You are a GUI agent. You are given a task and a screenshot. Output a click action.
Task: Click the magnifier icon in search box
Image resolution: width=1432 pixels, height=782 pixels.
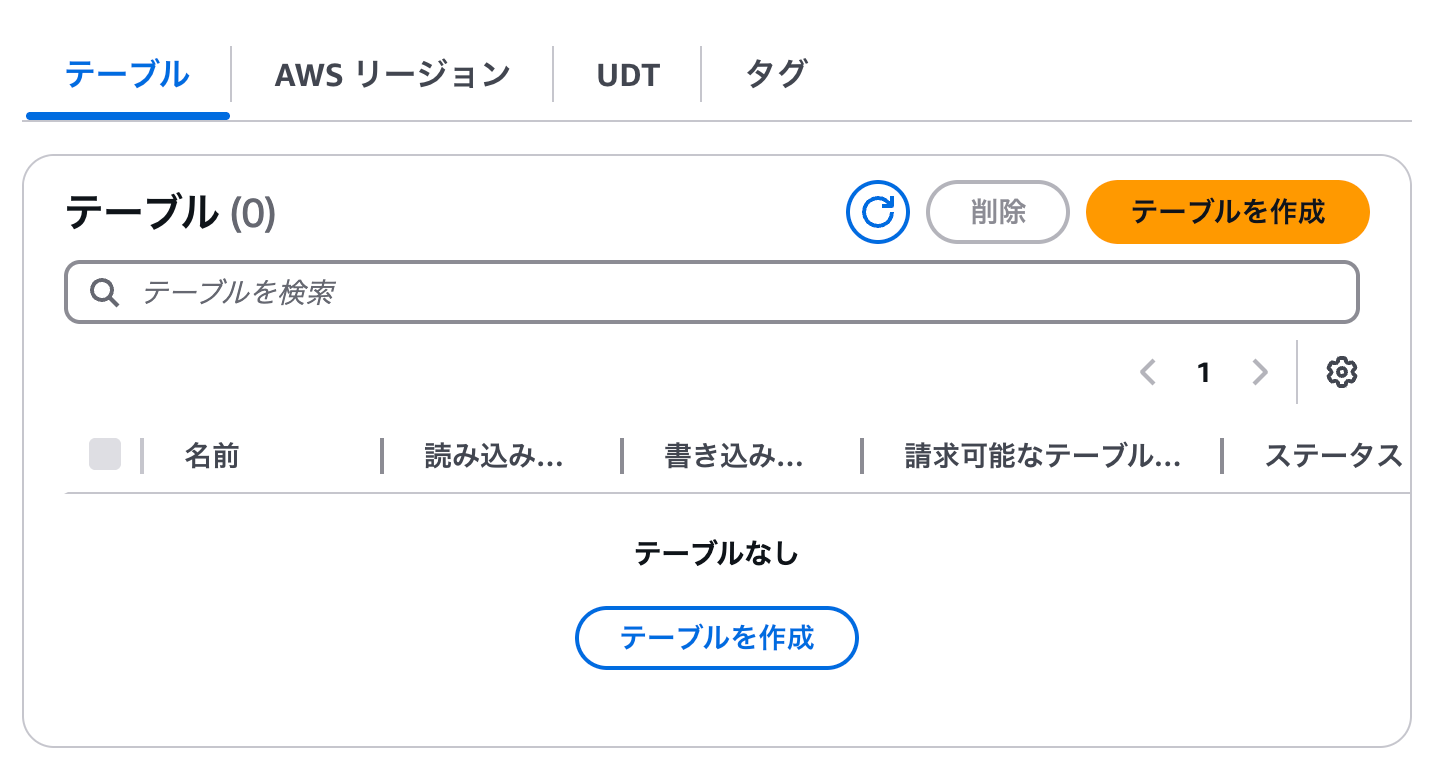tap(105, 292)
